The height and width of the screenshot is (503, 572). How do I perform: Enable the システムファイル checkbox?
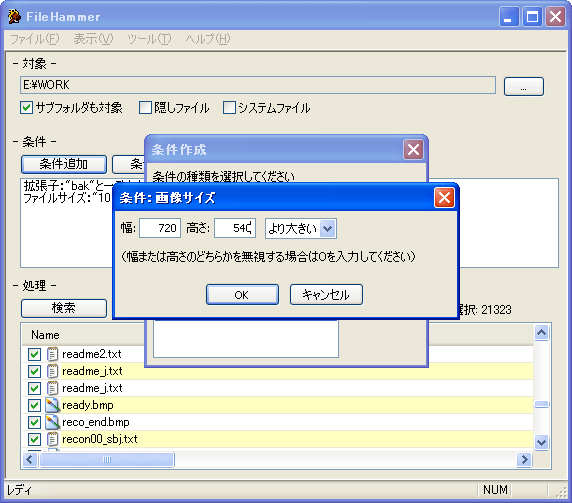tap(229, 108)
